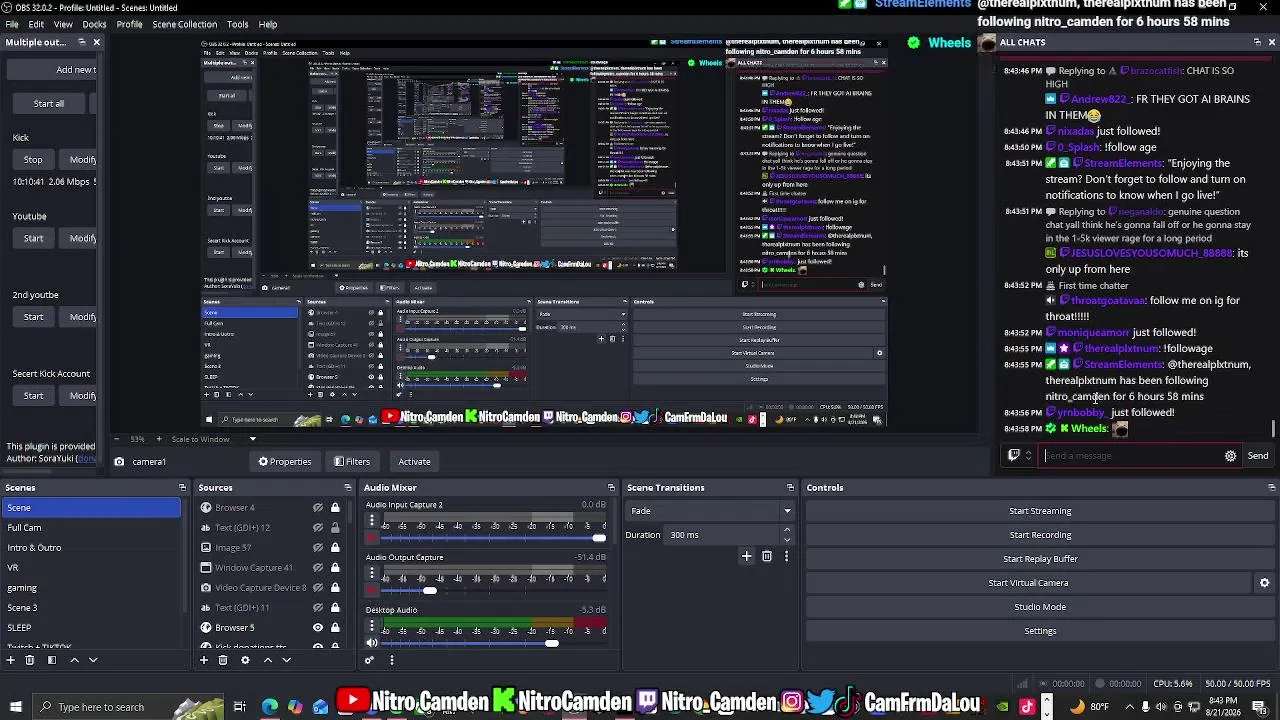The width and height of the screenshot is (1280, 720).
Task: Show Image 57 source visibility
Action: (x=318, y=548)
